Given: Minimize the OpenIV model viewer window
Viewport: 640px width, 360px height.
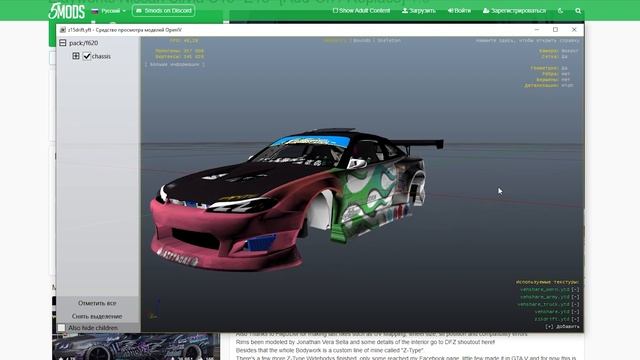Looking at the screenshot, I should [537, 29].
